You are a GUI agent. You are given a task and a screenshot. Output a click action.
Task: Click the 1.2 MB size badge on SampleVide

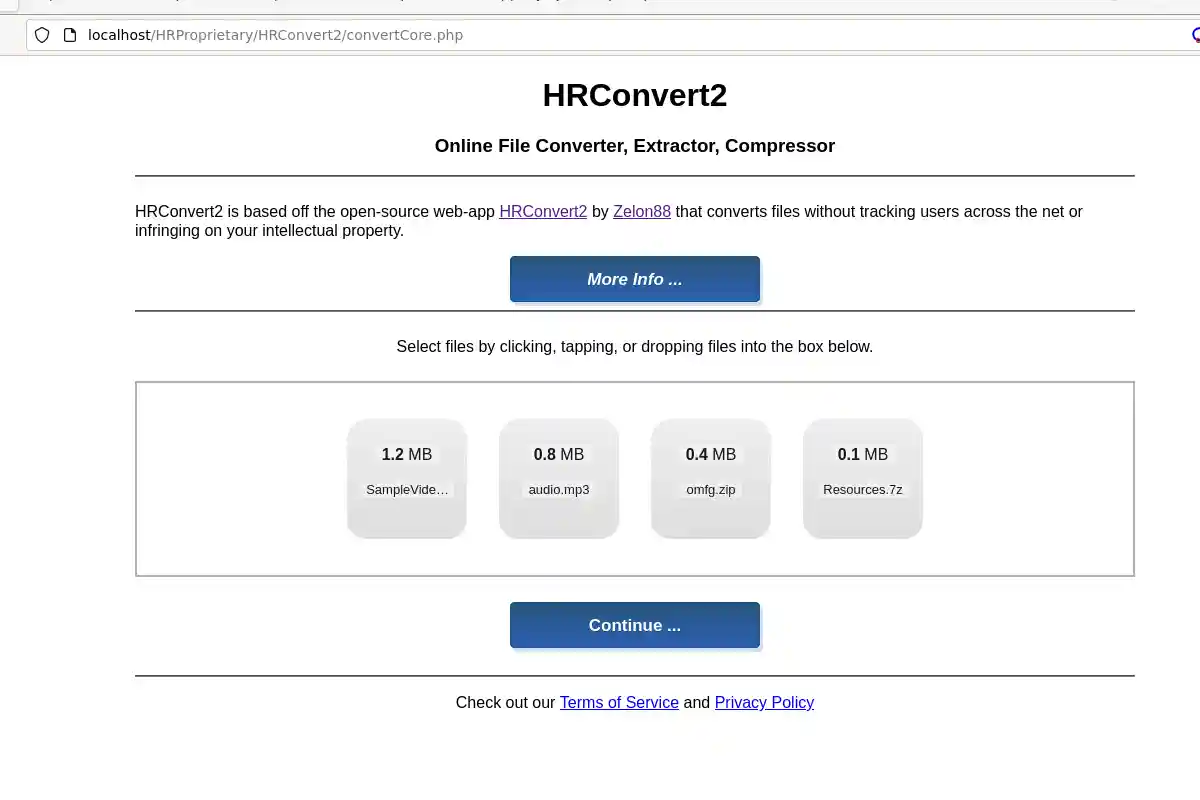406,454
